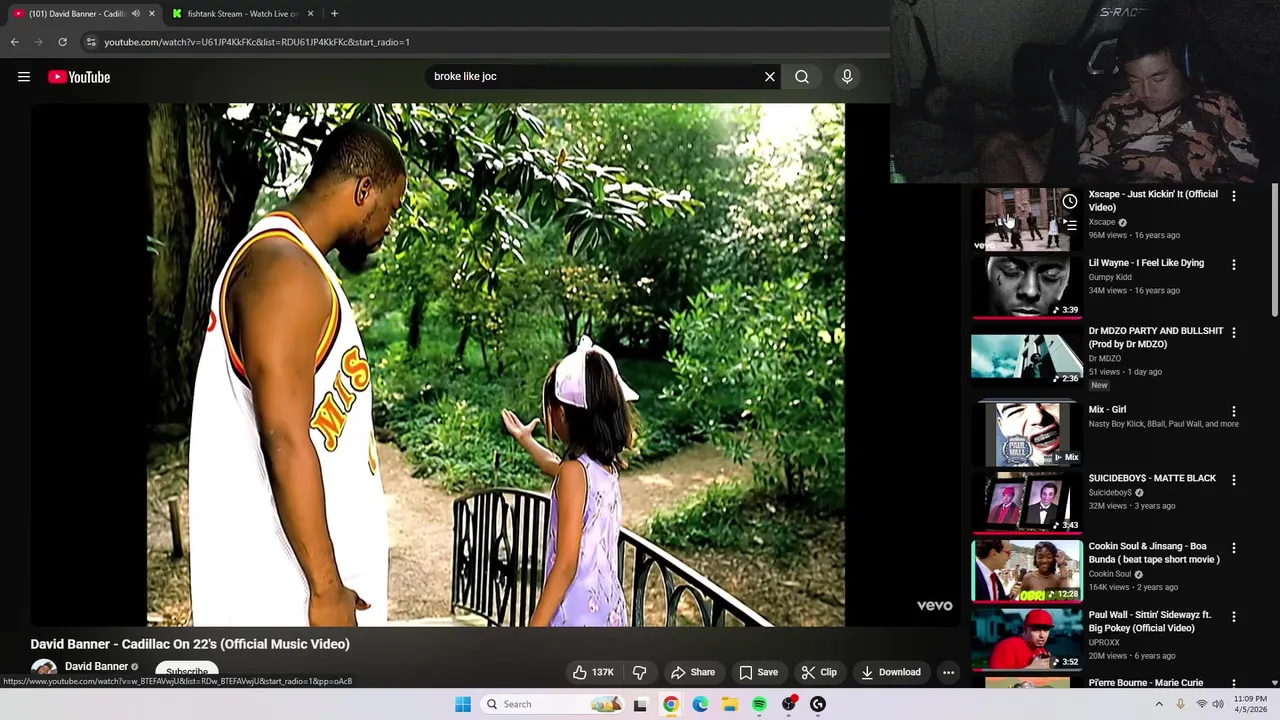
Task: Open Dr MDZO Party and Bullshit thumbnail
Action: pos(1027,356)
